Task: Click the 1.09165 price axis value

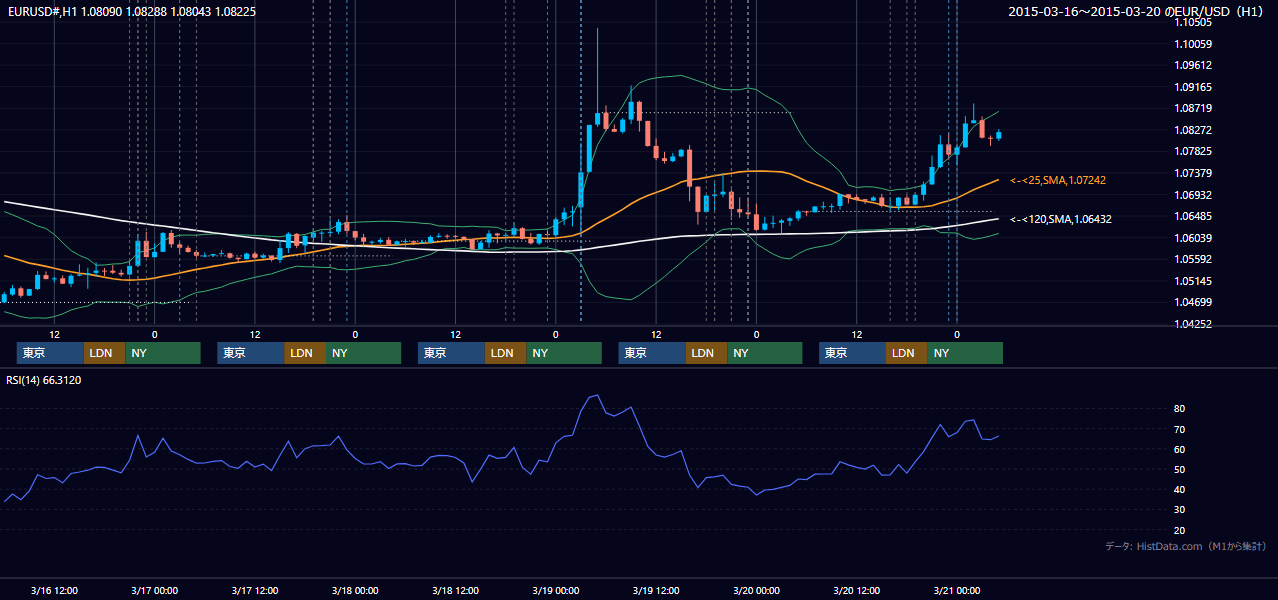Action: coord(1194,87)
